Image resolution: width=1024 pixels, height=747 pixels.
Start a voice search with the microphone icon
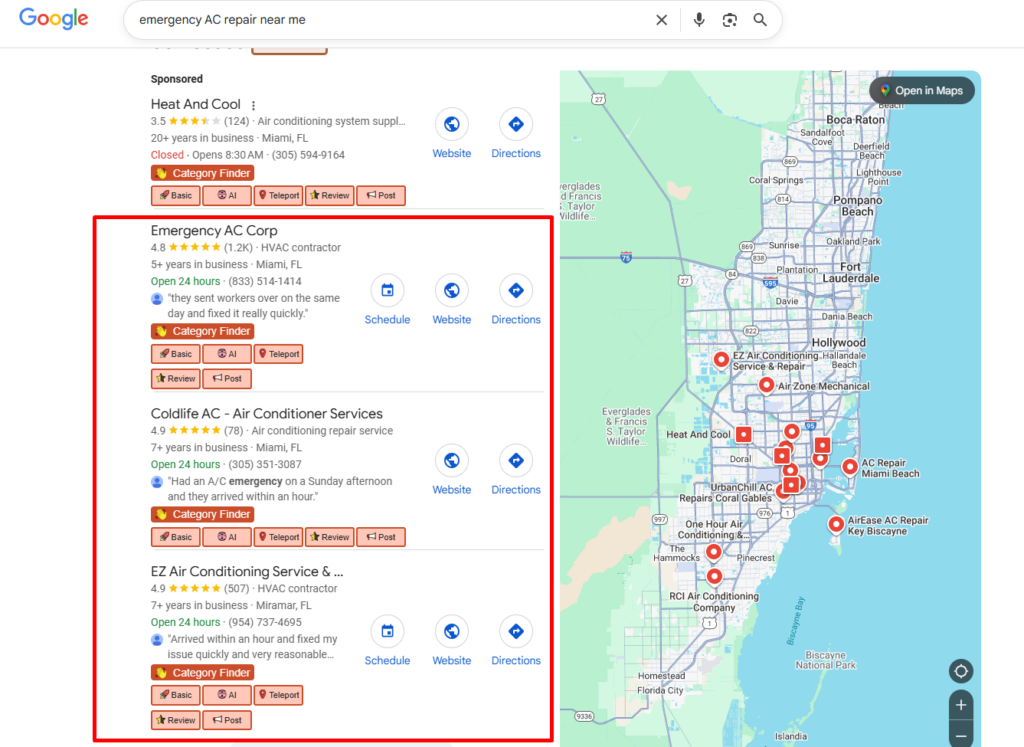[x=699, y=20]
